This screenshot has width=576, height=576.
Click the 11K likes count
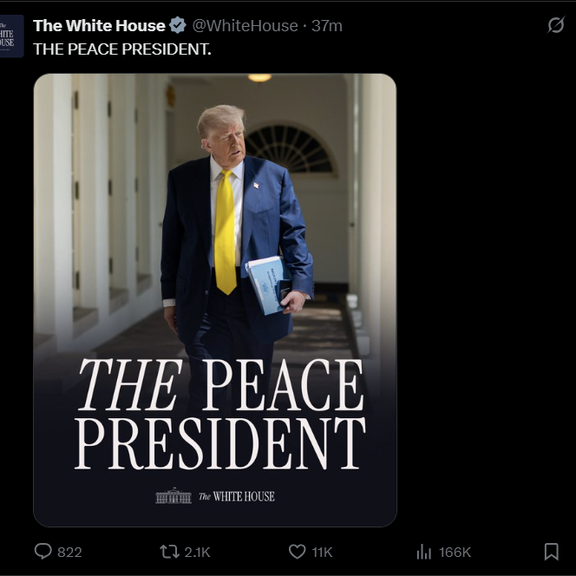coord(322,552)
